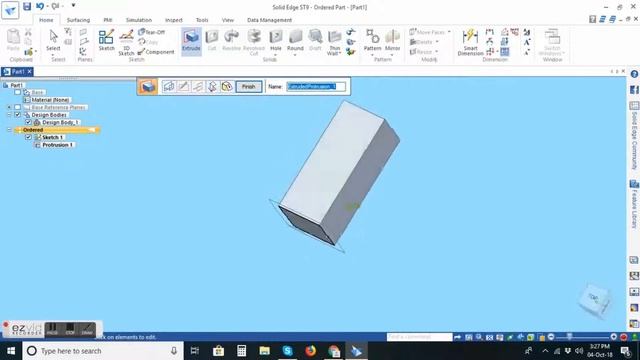
Task: Open the Move Faces dropdown arrow
Action: pos(449,32)
